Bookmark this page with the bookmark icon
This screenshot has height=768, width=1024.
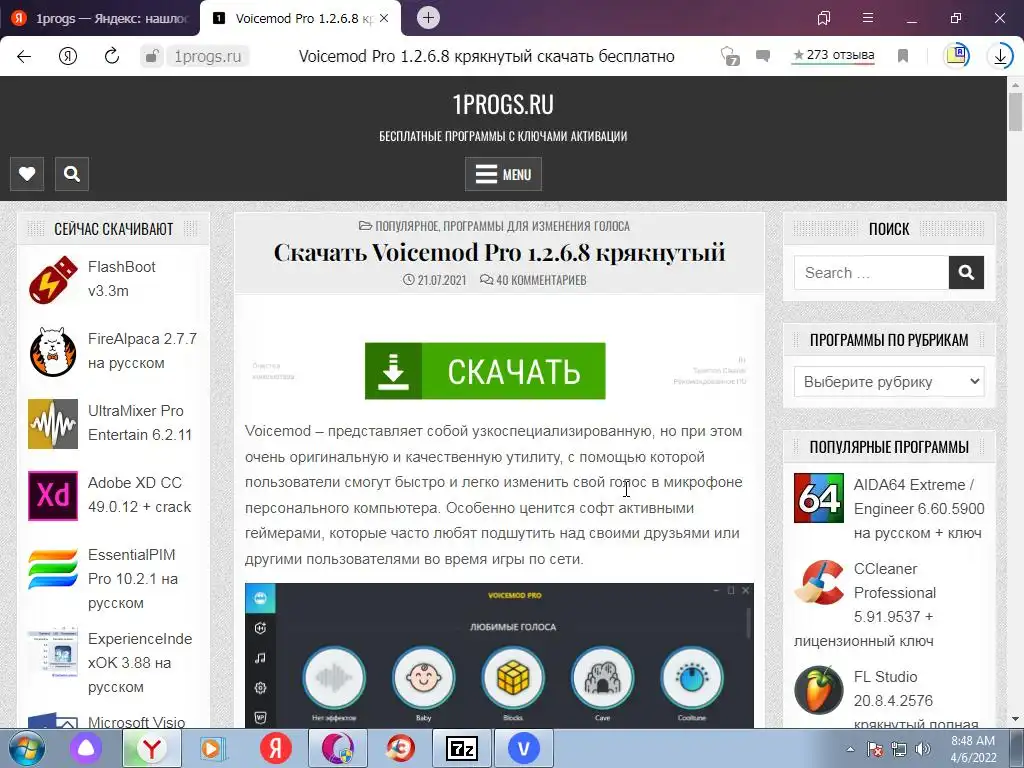pos(903,56)
